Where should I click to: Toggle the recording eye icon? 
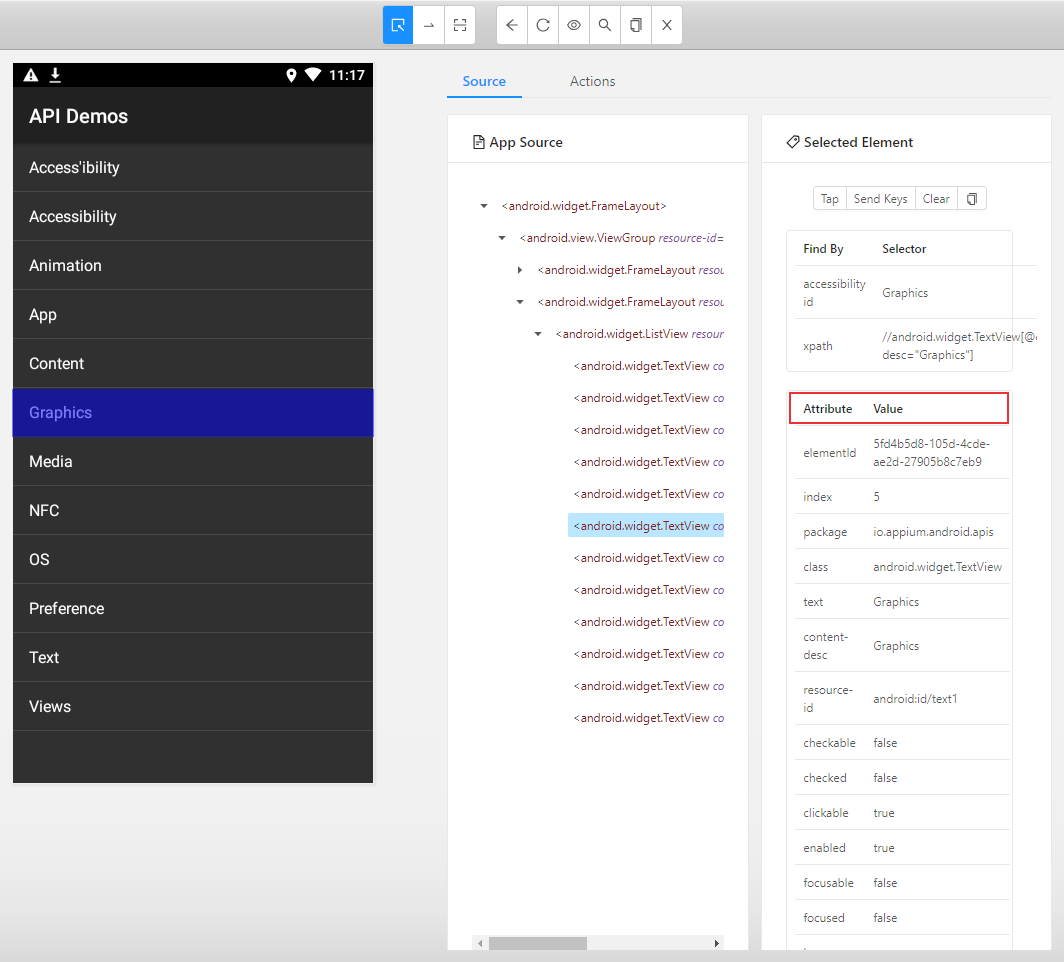pyautogui.click(x=574, y=25)
